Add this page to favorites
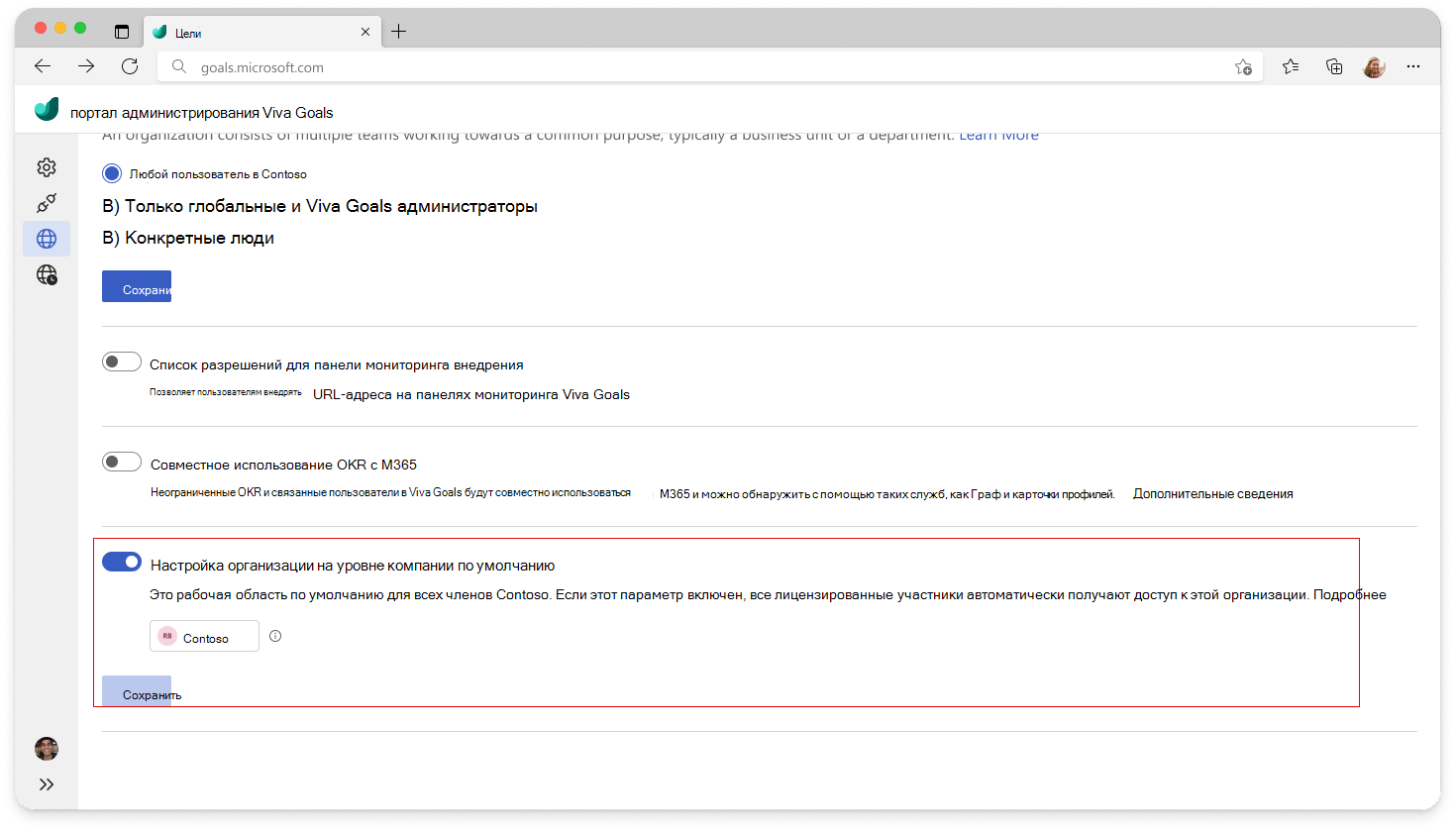Screen dimensions: 1456x831 1243,67
